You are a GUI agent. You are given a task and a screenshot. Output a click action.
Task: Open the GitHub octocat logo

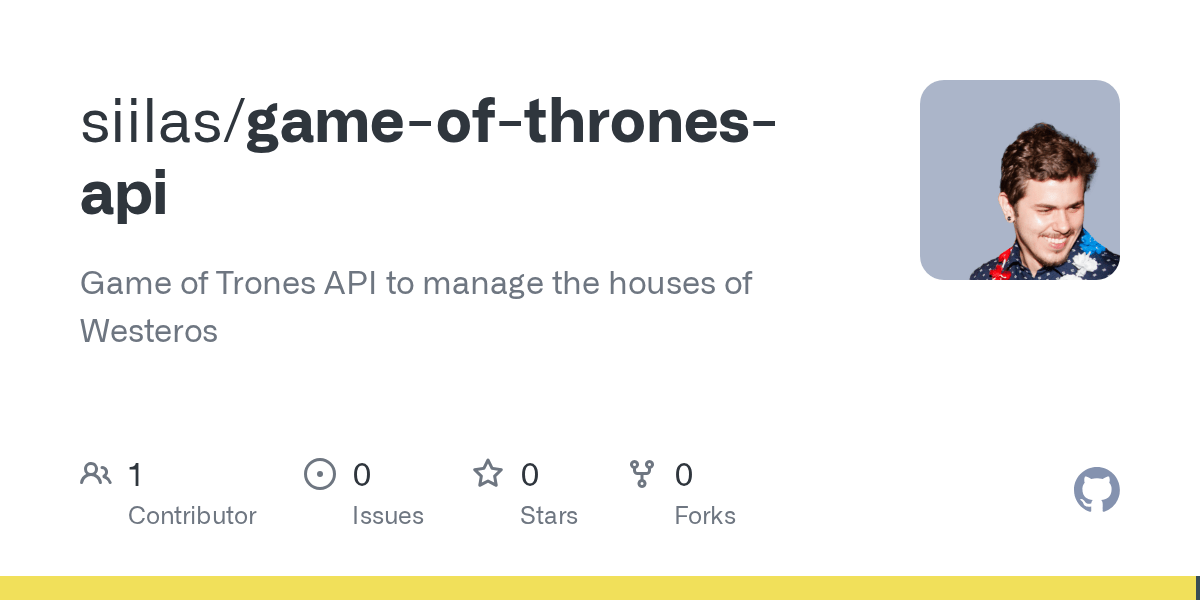[x=1097, y=490]
